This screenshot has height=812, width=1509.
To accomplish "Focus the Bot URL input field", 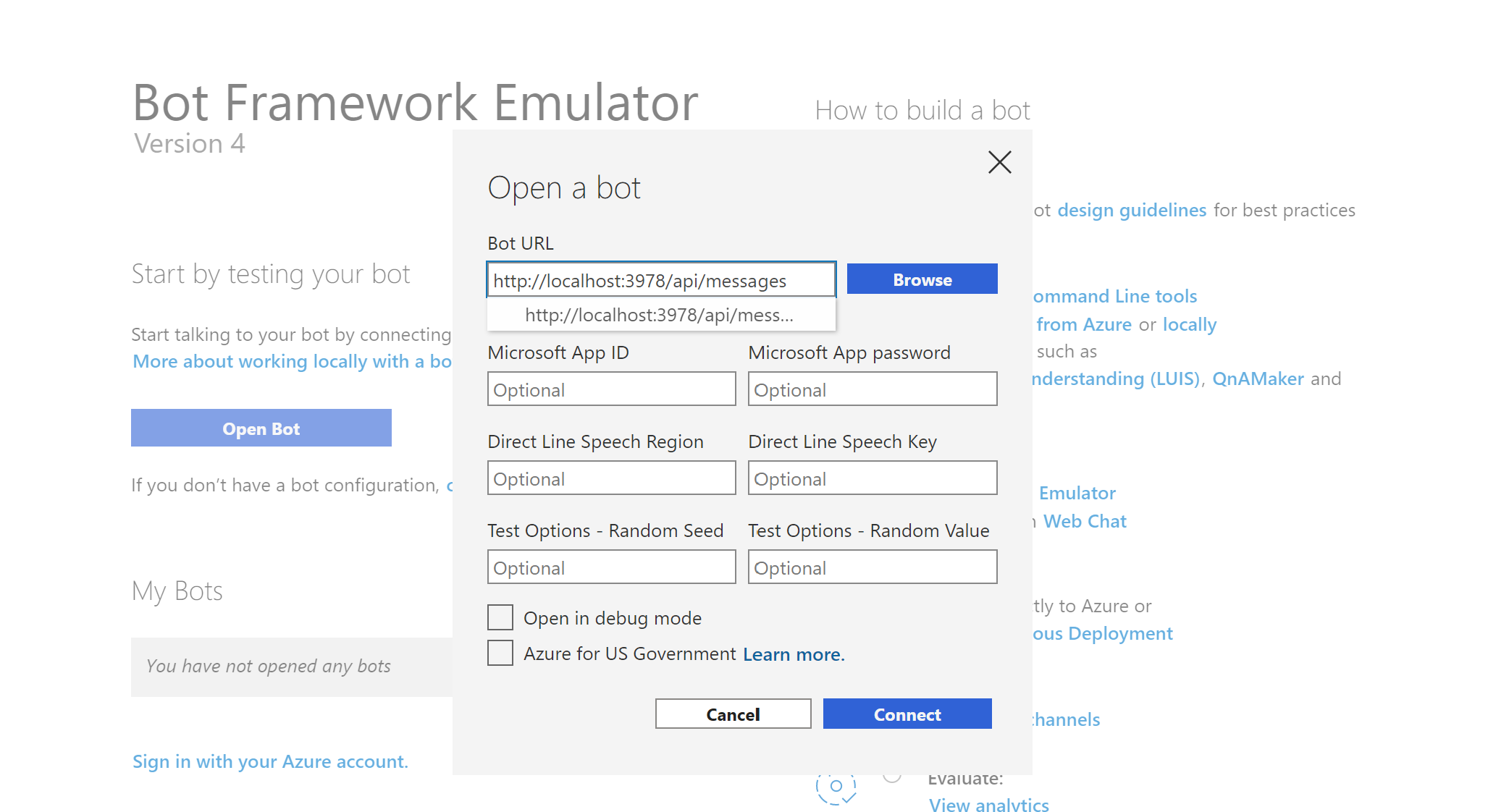I will coord(660,280).
